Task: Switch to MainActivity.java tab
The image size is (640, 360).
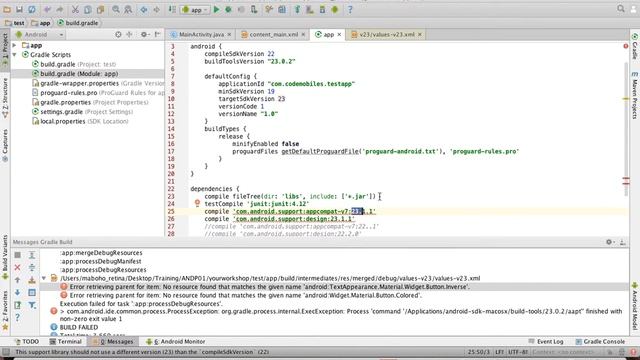Action: click(x=201, y=35)
